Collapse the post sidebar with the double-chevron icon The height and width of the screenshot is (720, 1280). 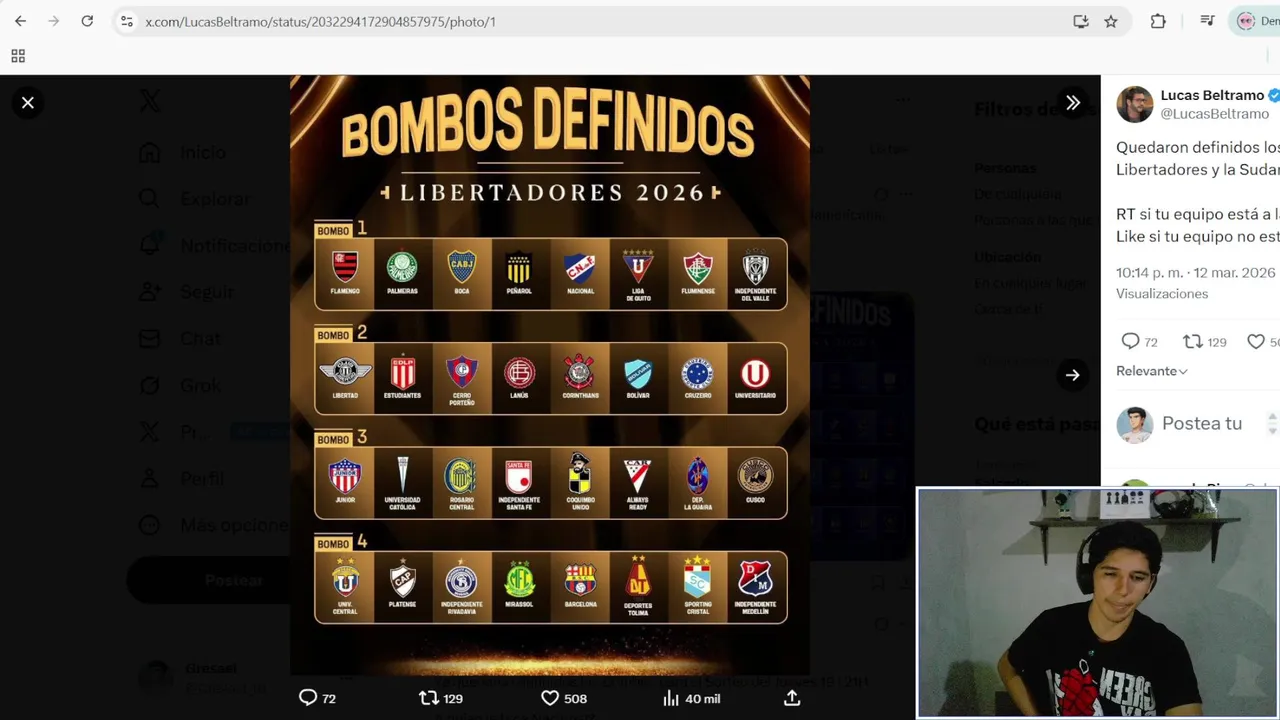(1072, 102)
